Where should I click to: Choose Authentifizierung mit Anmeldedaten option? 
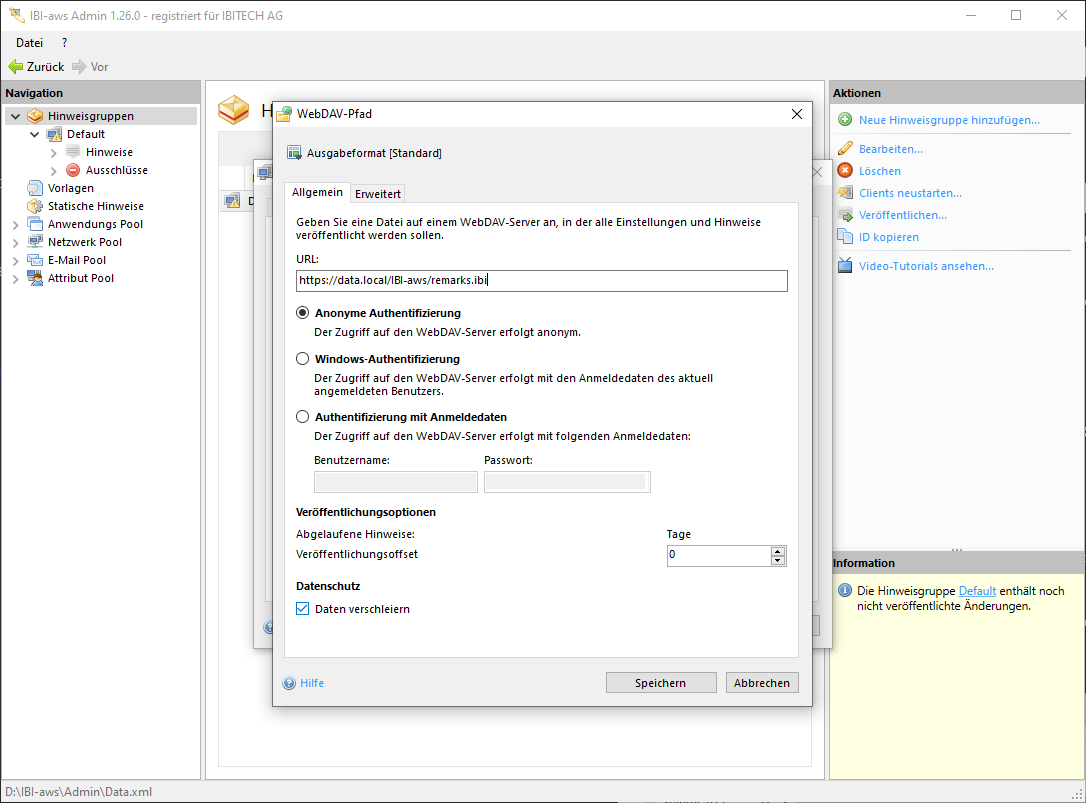pos(303,417)
